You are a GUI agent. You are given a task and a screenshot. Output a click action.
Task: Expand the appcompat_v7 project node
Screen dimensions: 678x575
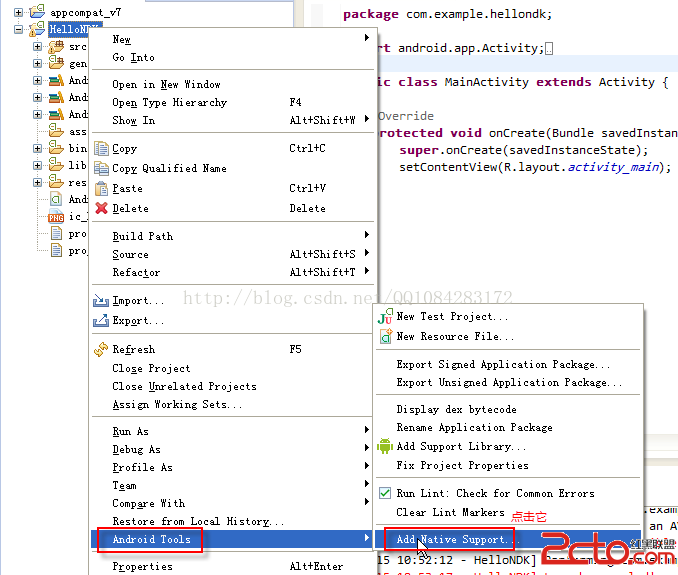[20, 12]
